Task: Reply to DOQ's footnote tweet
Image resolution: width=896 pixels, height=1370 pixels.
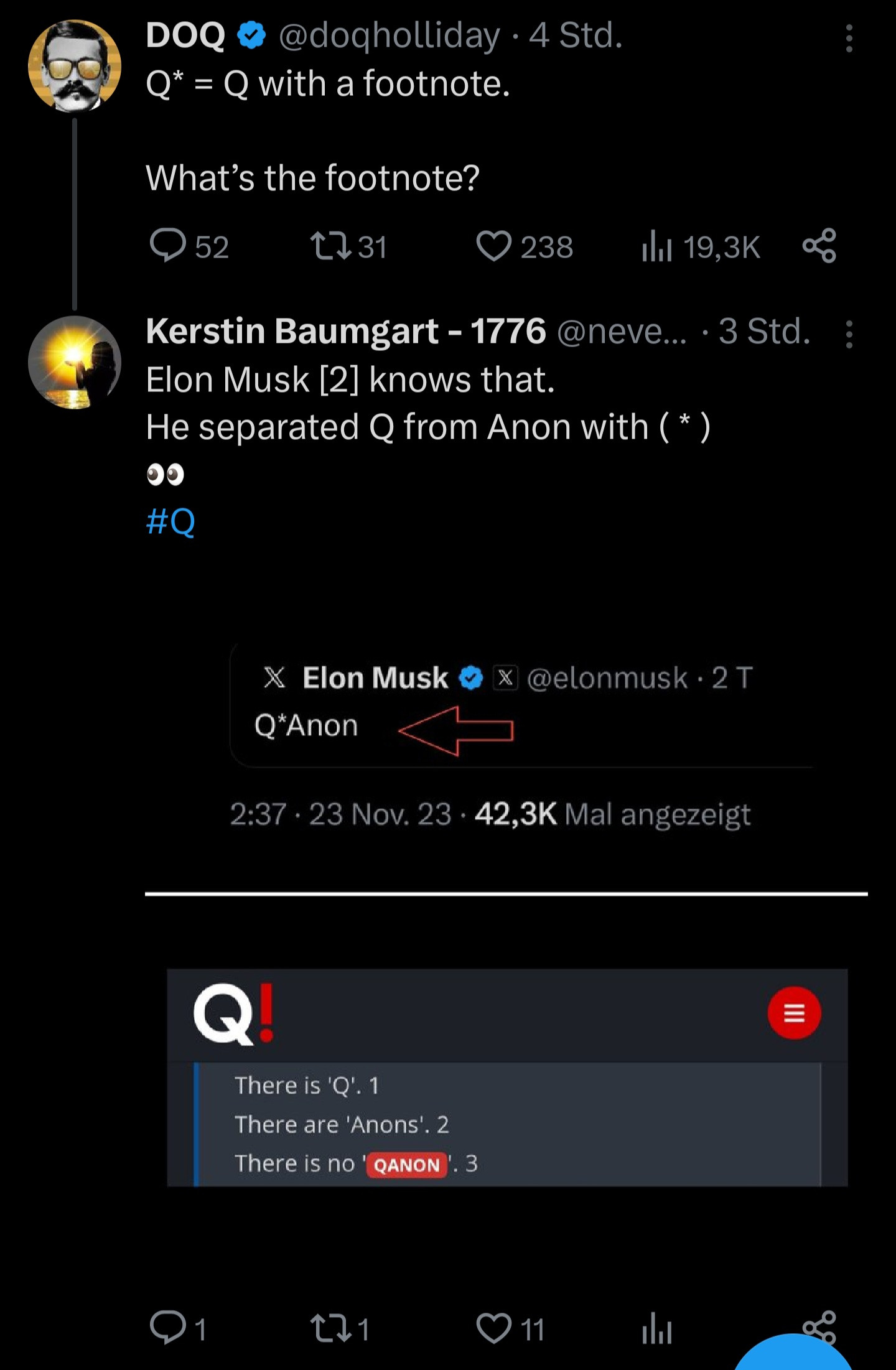Action: 168,246
